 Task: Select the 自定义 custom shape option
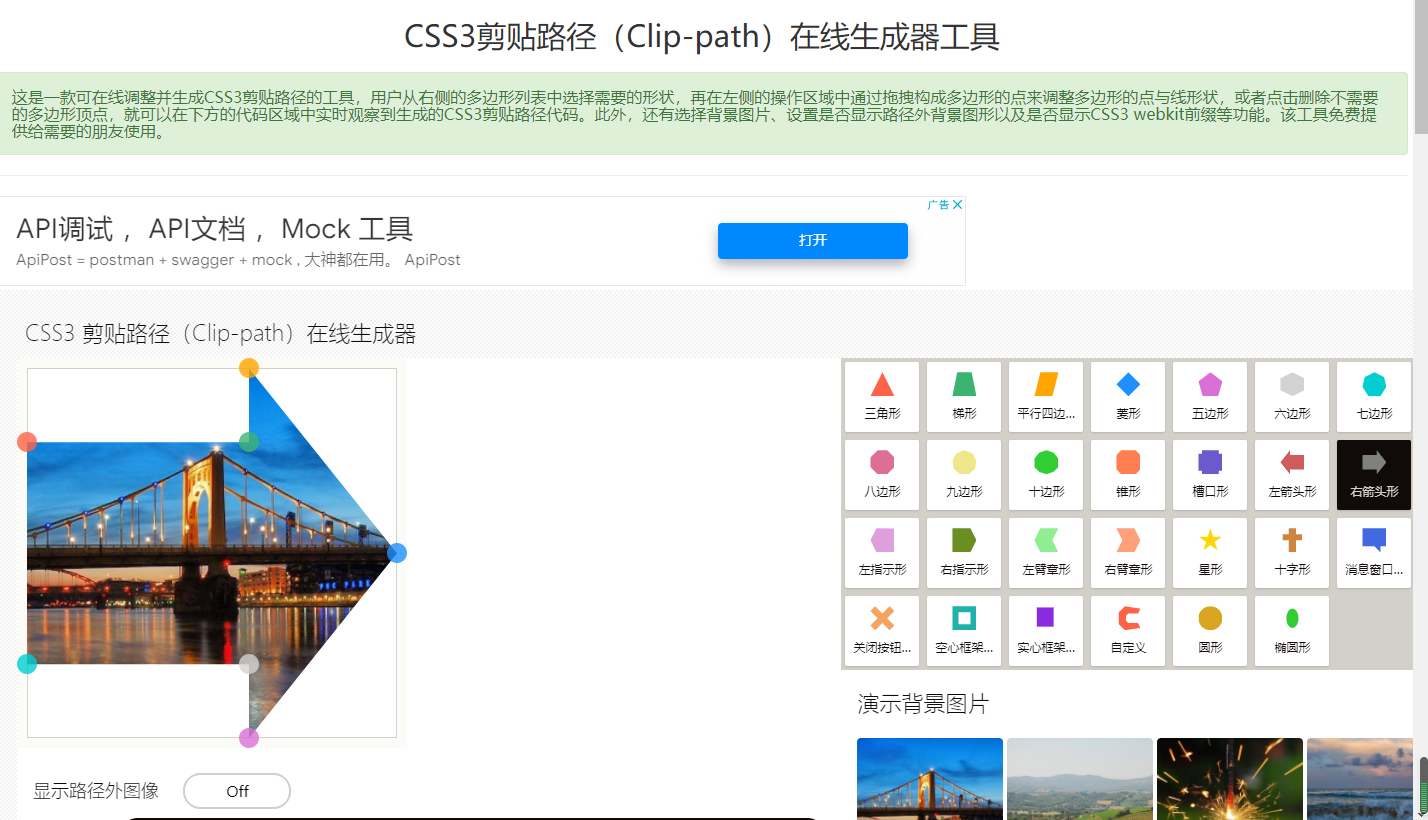click(1127, 630)
